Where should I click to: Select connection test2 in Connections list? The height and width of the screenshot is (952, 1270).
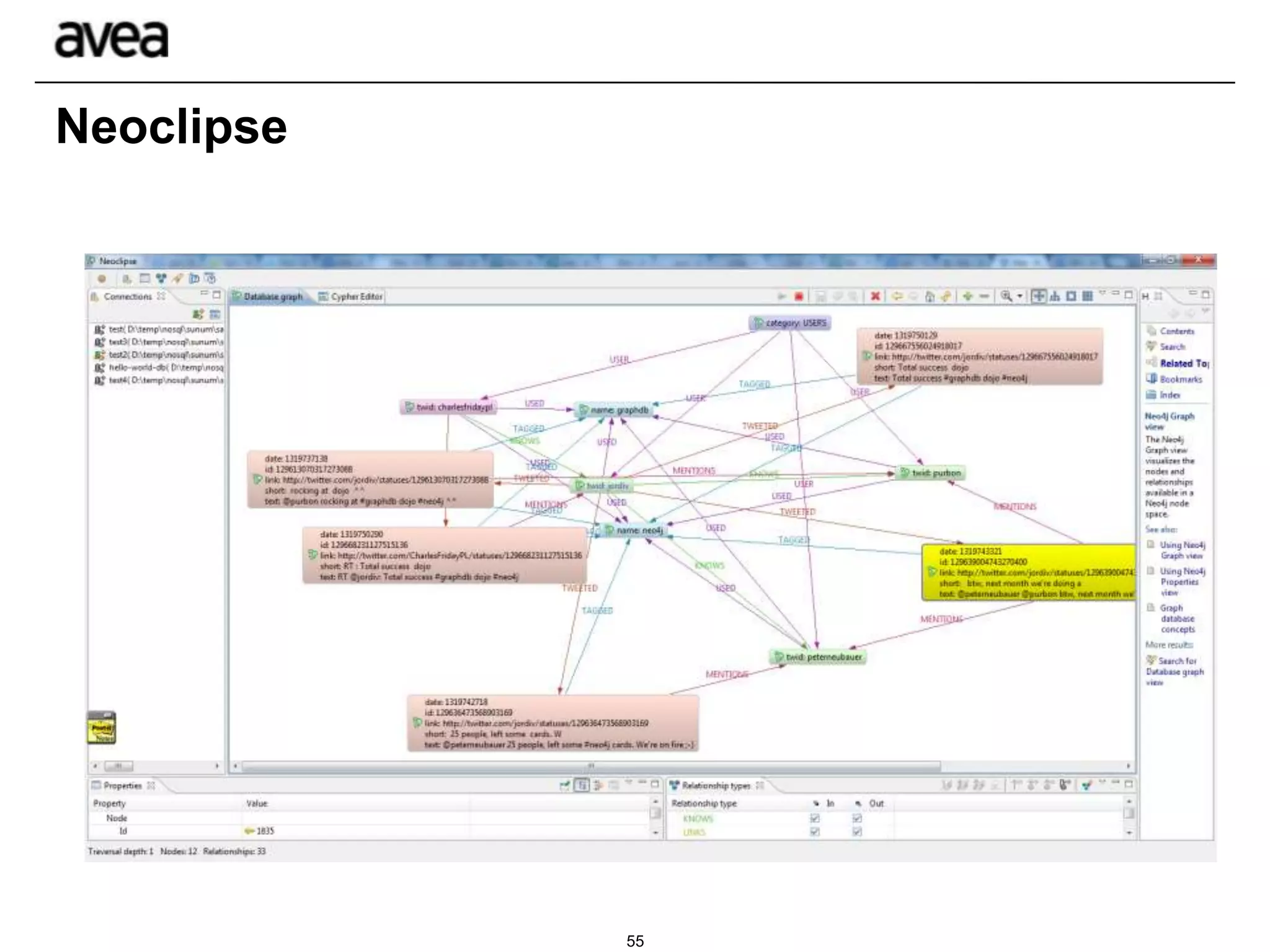[159, 355]
